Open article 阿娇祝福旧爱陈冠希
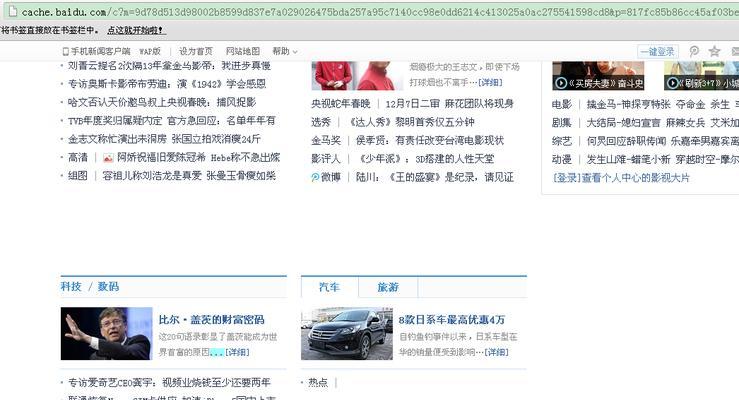Image resolution: width=739 pixels, height=400 pixels. [x=161, y=157]
